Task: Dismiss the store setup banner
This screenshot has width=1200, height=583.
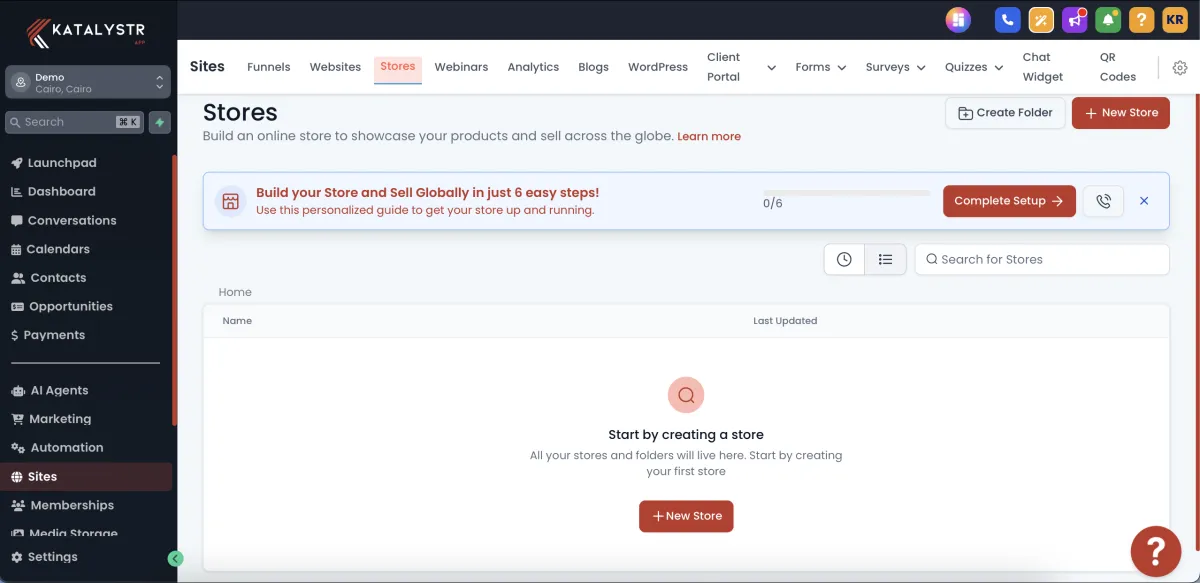Action: (1144, 201)
